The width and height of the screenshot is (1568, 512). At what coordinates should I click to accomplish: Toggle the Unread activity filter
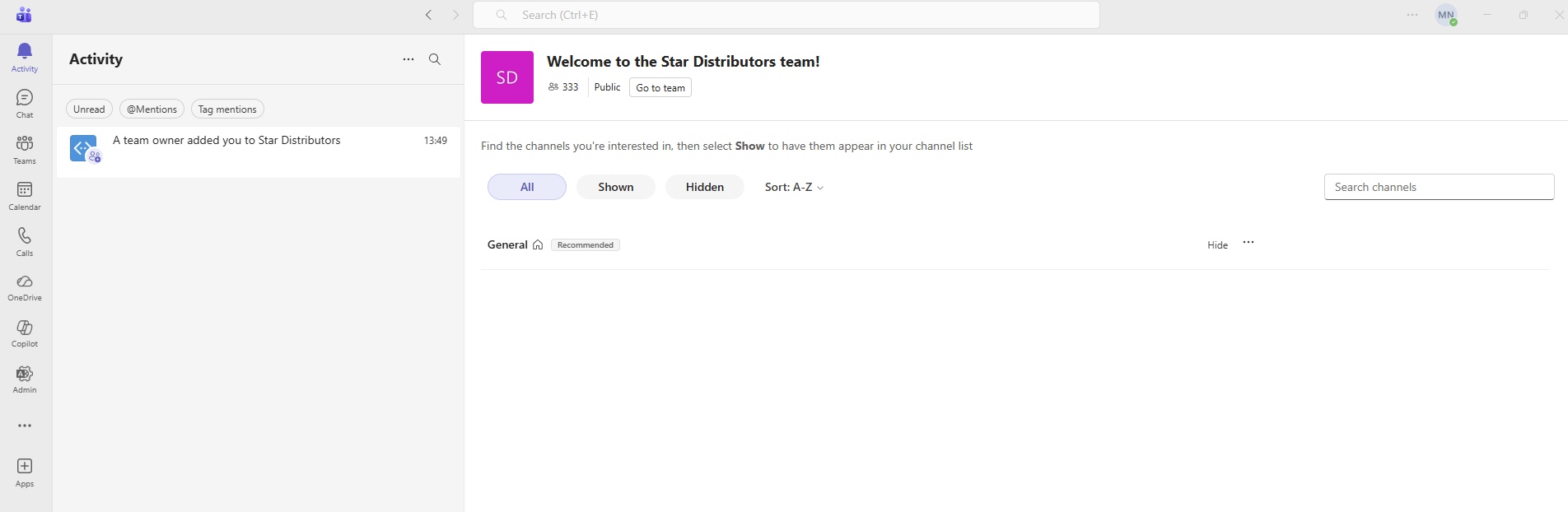(x=89, y=109)
